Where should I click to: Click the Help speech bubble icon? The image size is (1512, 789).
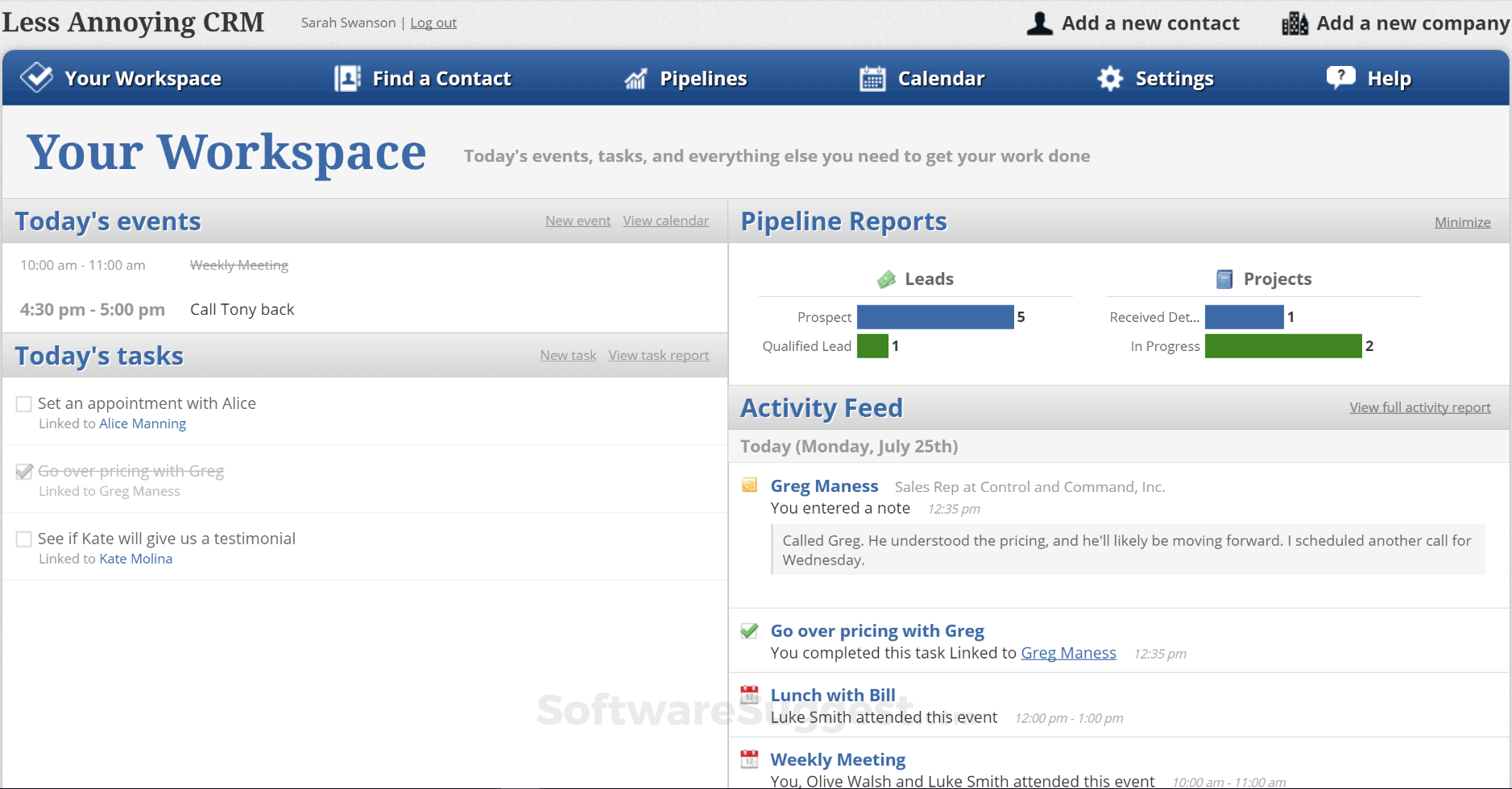(x=1340, y=76)
